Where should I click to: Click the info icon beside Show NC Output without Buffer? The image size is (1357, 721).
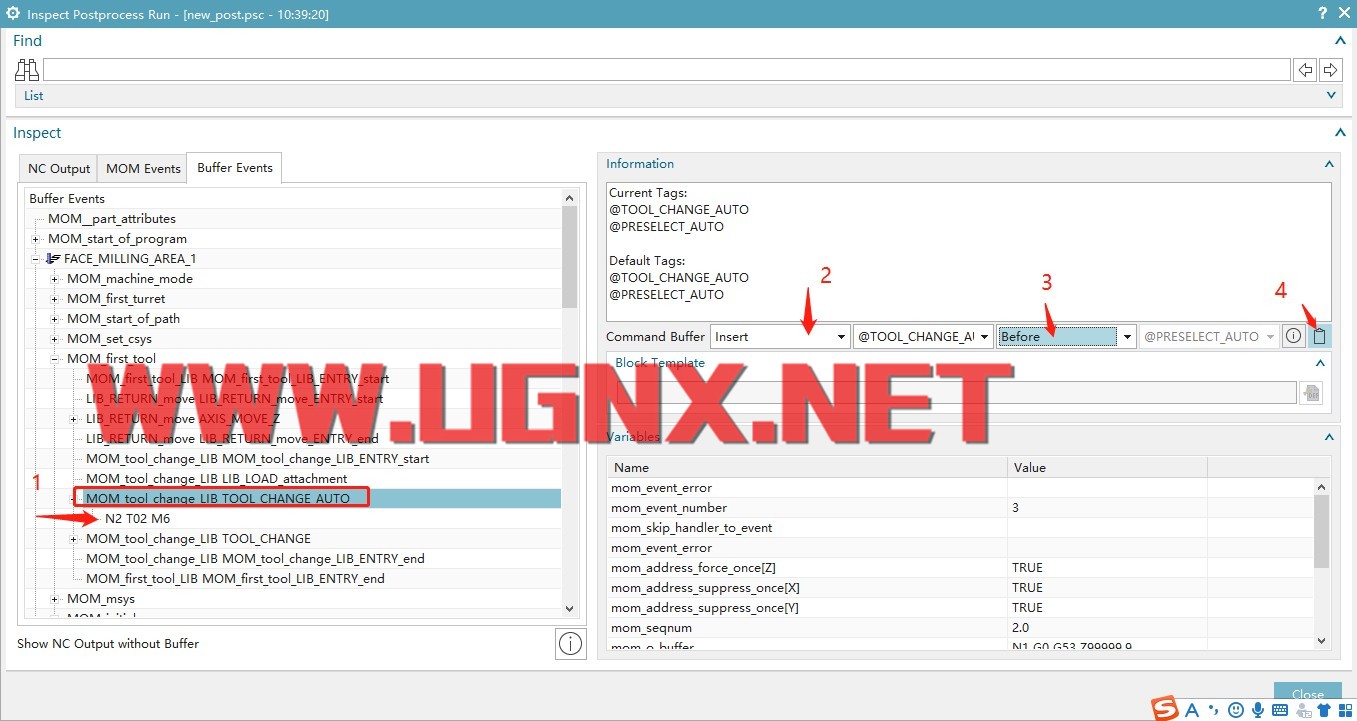570,644
